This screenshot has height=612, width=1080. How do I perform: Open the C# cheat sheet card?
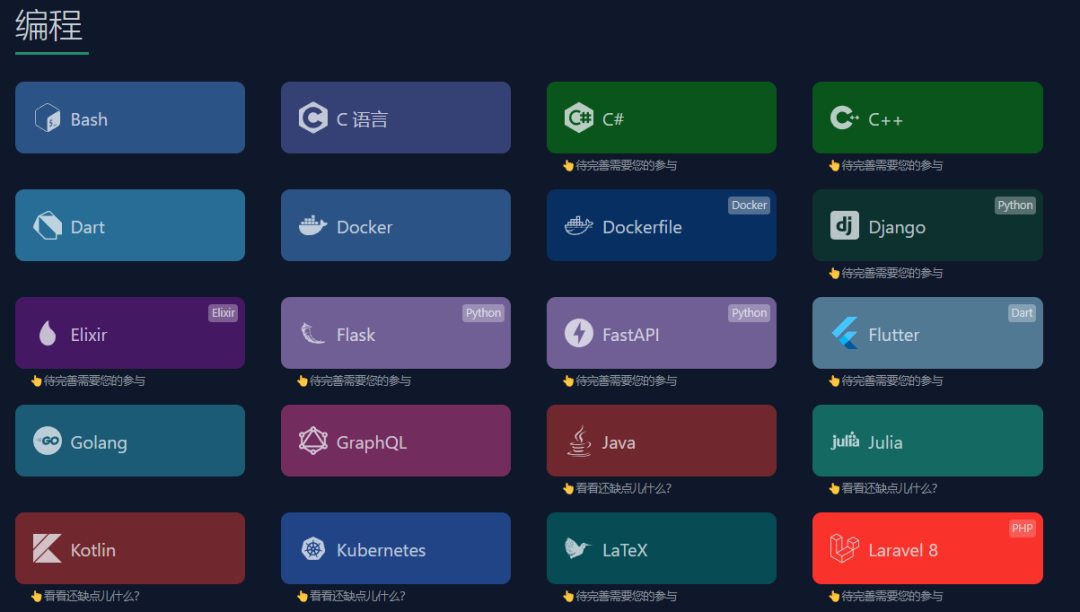pos(661,118)
